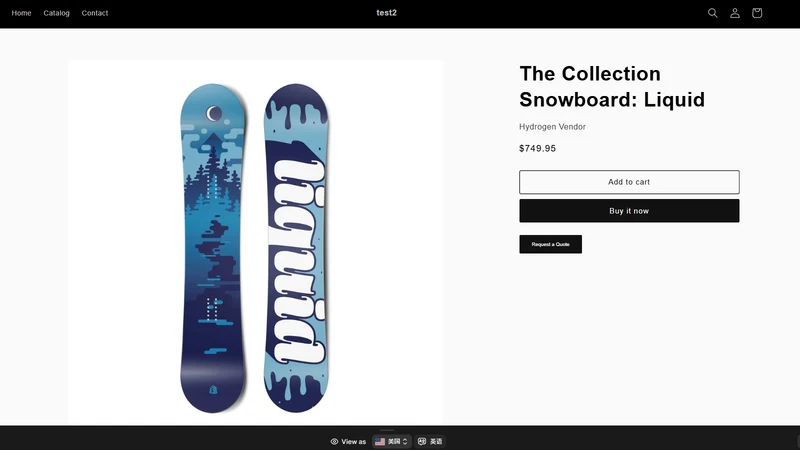
Task: Click the Buy it now button
Action: click(x=629, y=211)
